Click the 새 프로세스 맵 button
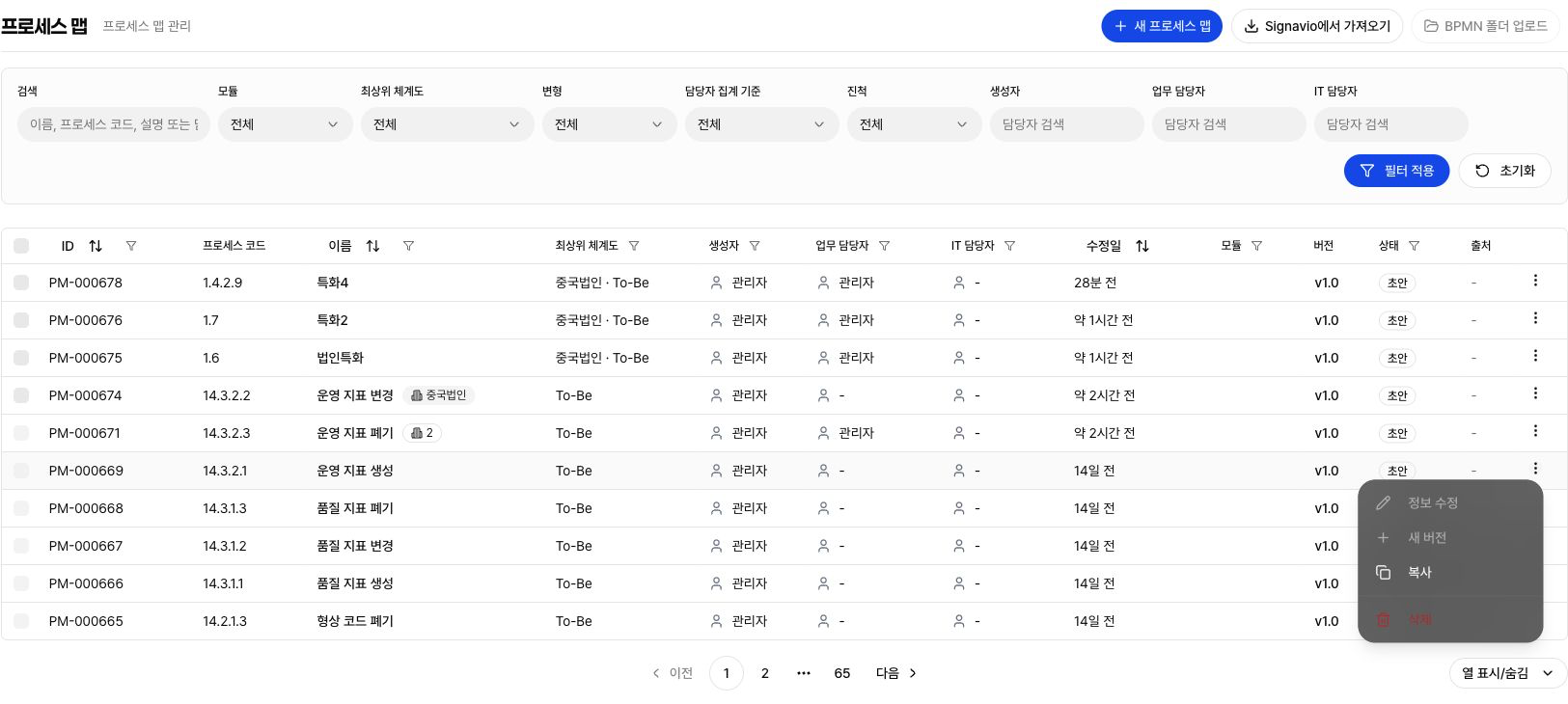Image resolution: width=1568 pixels, height=704 pixels. click(x=1162, y=26)
